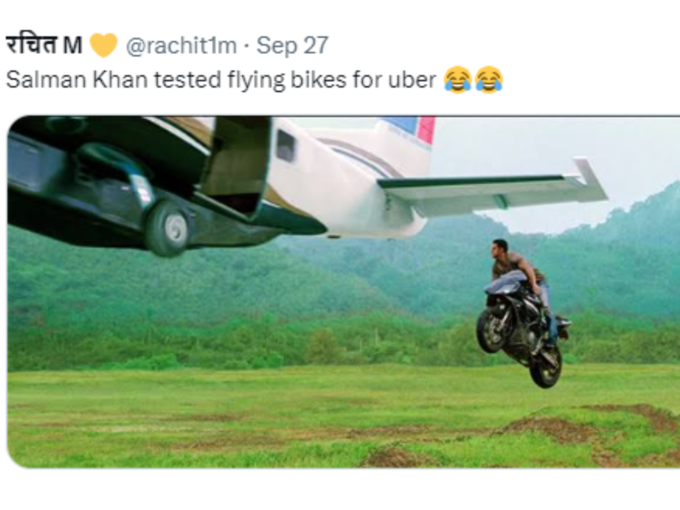Screen dimensions: 680x510
Task: Open the रचित M profile name
Action: point(44,45)
